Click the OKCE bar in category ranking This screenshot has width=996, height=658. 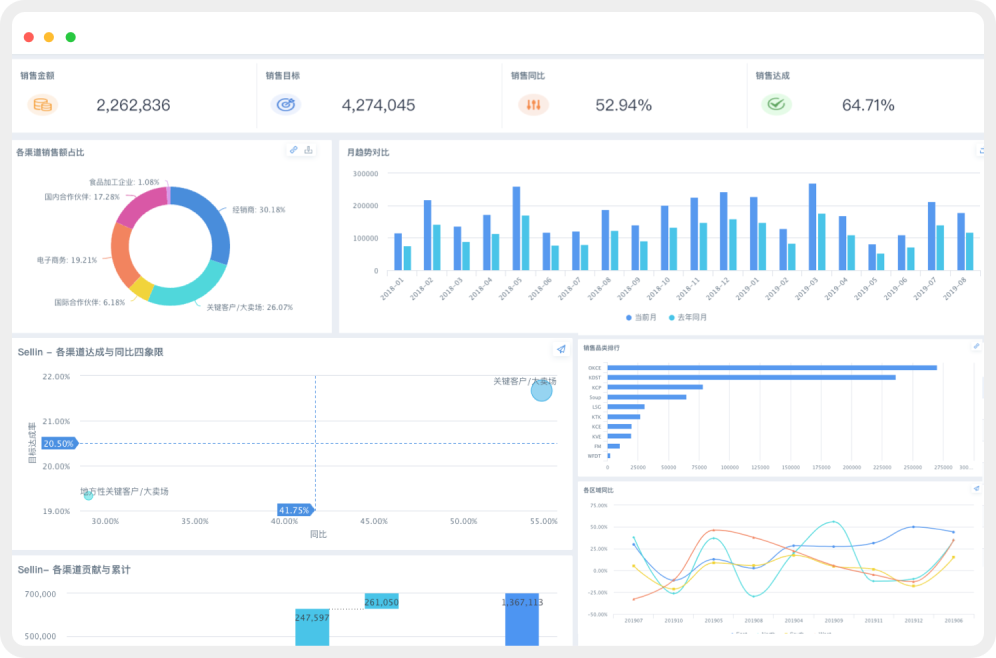click(771, 367)
